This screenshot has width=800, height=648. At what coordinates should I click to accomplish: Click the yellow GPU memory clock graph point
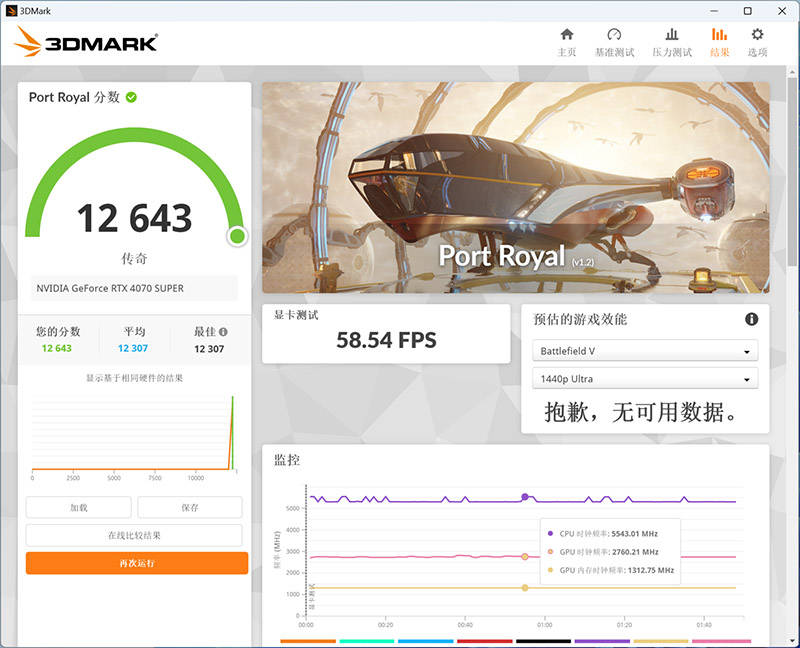click(x=525, y=588)
